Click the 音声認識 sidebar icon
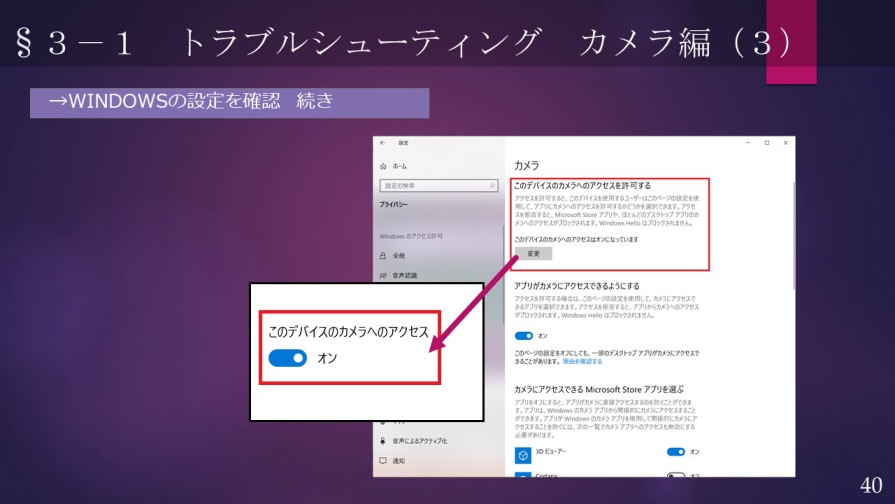 pyautogui.click(x=383, y=275)
